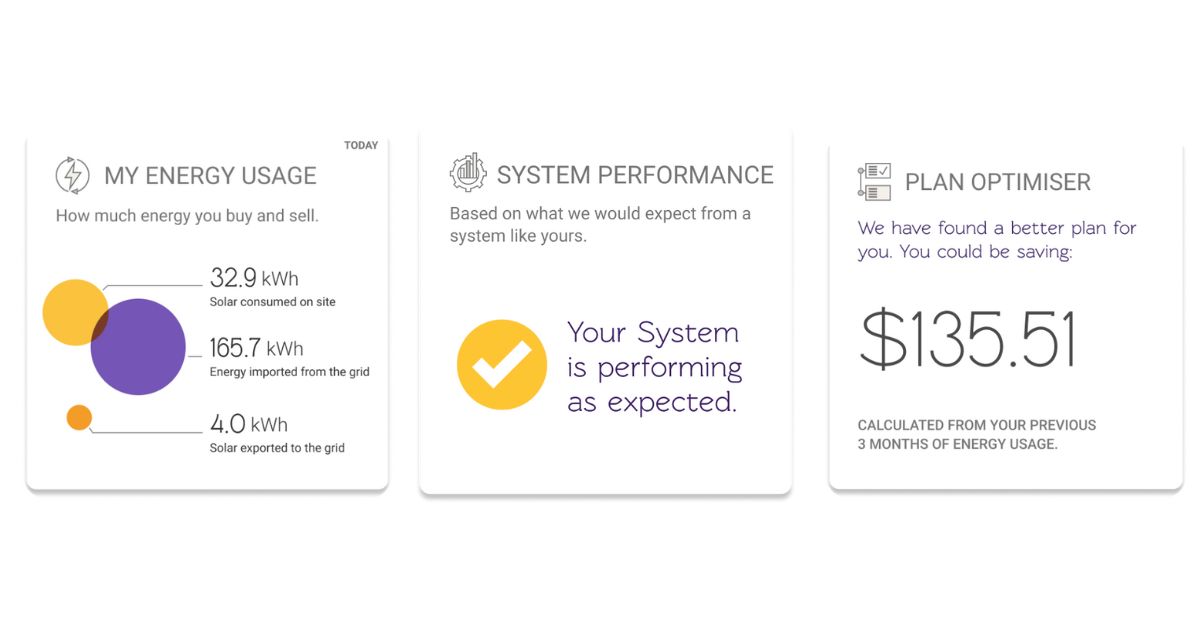Click 'Your System is performing as expected' text
Image resolution: width=1200 pixels, height=627 pixels.
[x=654, y=367]
